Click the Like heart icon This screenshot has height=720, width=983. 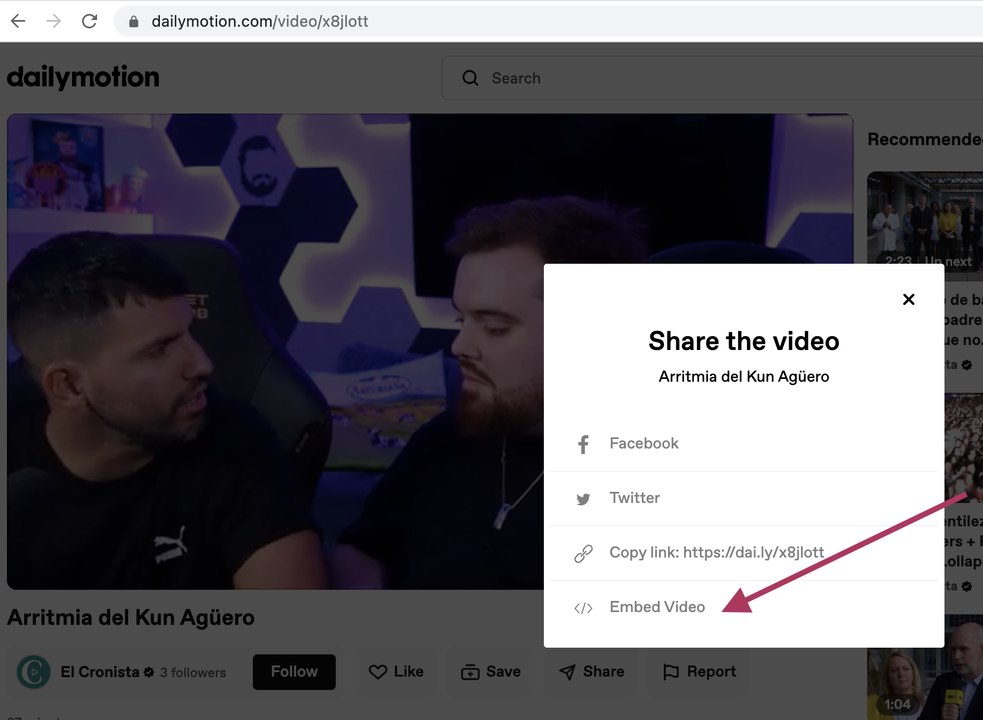(377, 672)
